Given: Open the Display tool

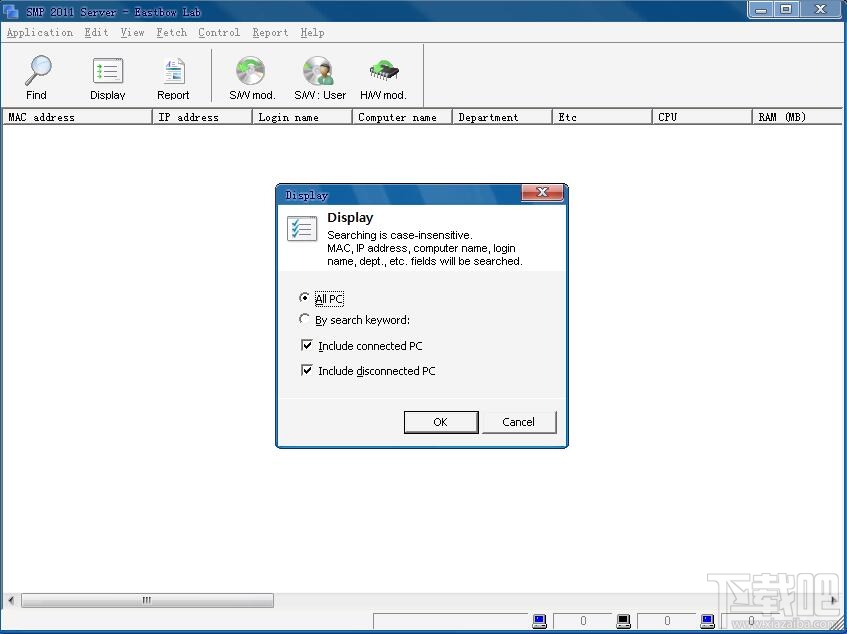Looking at the screenshot, I should click(x=107, y=76).
